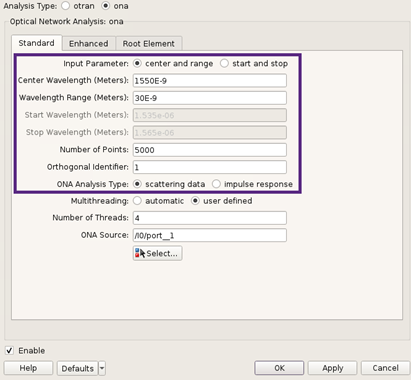Click the 'Number of Threads:' label

point(90,218)
